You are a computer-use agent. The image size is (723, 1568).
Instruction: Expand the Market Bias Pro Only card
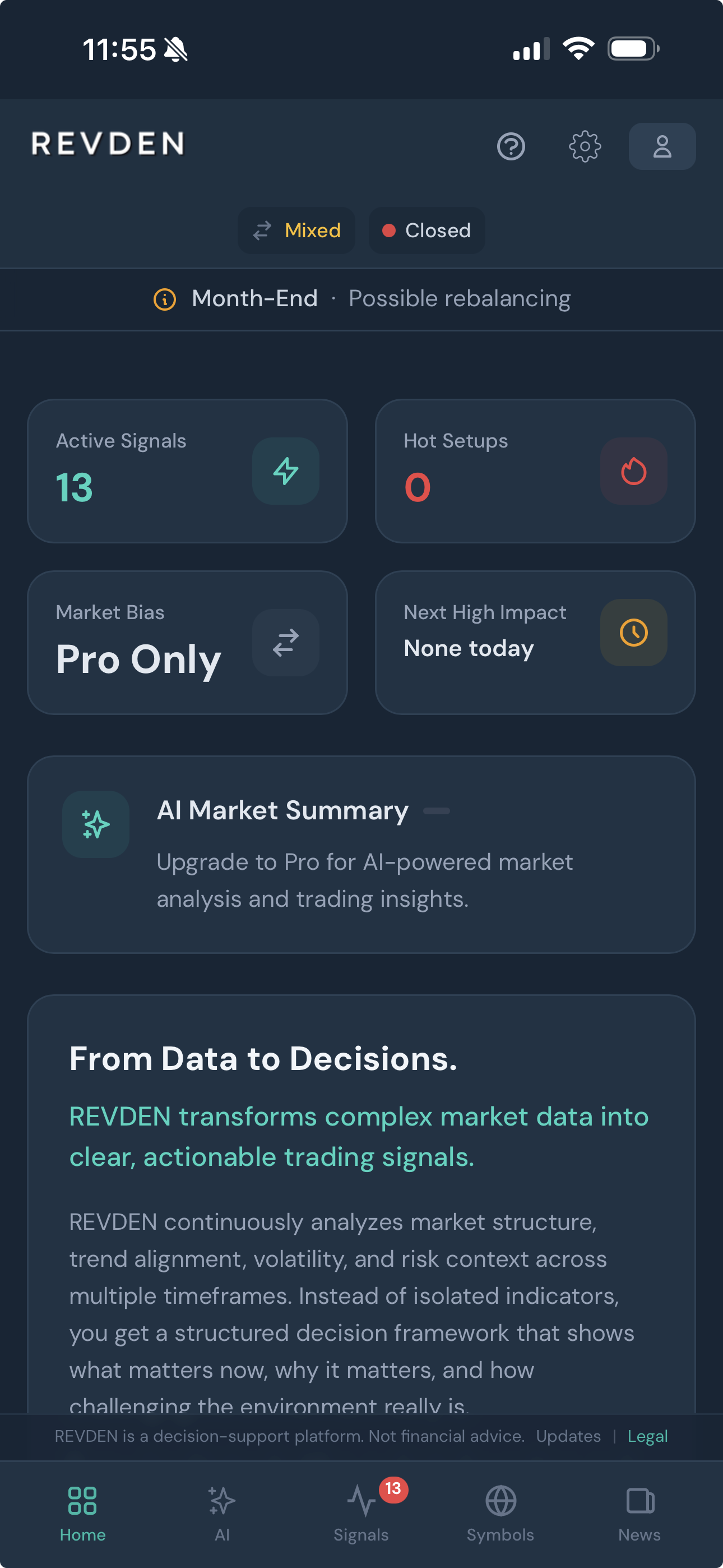point(186,643)
